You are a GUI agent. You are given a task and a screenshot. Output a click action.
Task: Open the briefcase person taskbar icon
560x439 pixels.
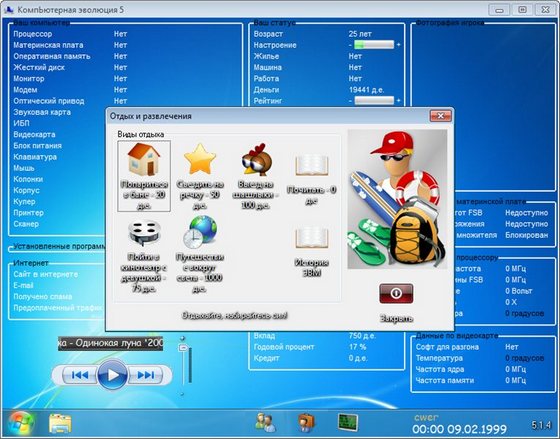pos(306,423)
